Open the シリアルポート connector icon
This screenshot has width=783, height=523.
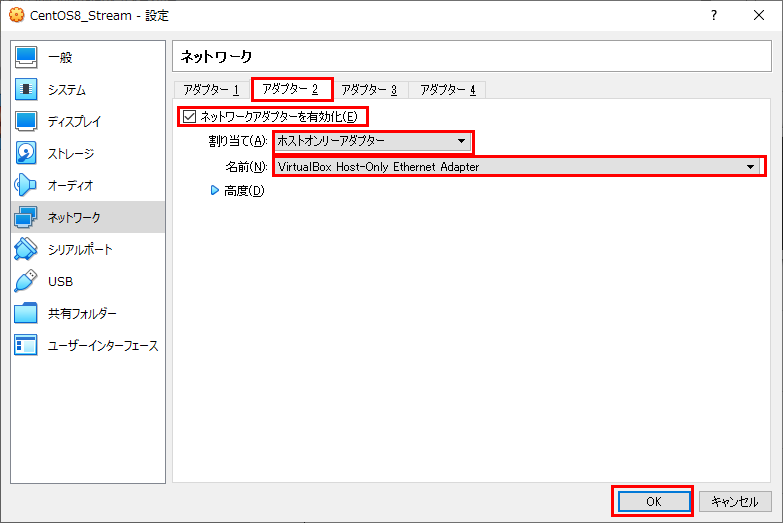click(25, 249)
